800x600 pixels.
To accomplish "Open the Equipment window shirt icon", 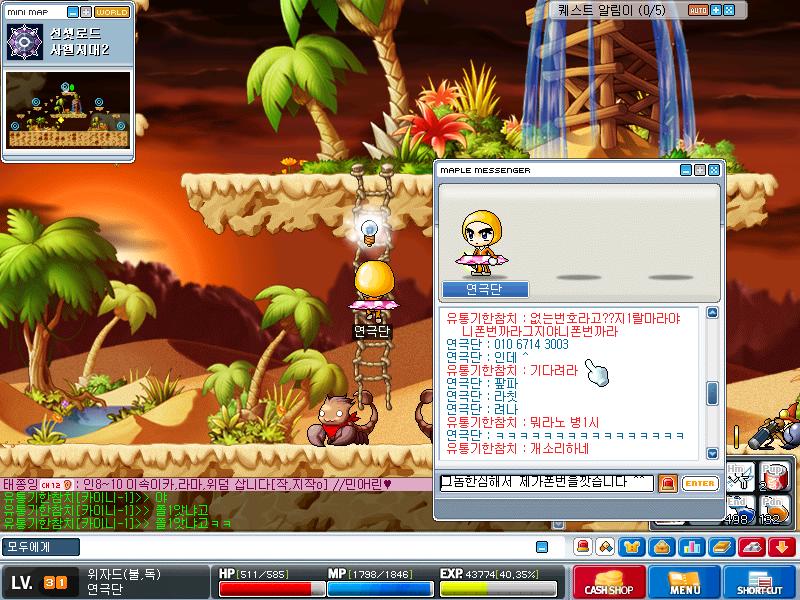I will (x=632, y=547).
